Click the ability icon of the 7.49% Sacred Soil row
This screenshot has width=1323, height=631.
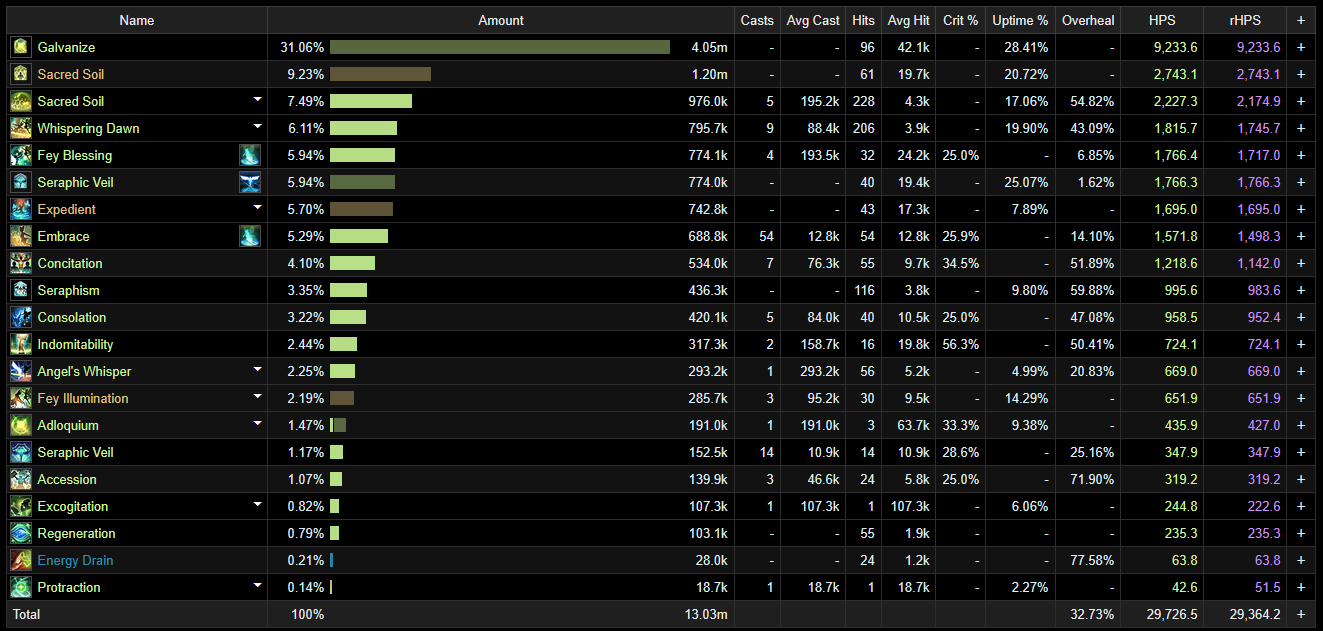tap(21, 101)
